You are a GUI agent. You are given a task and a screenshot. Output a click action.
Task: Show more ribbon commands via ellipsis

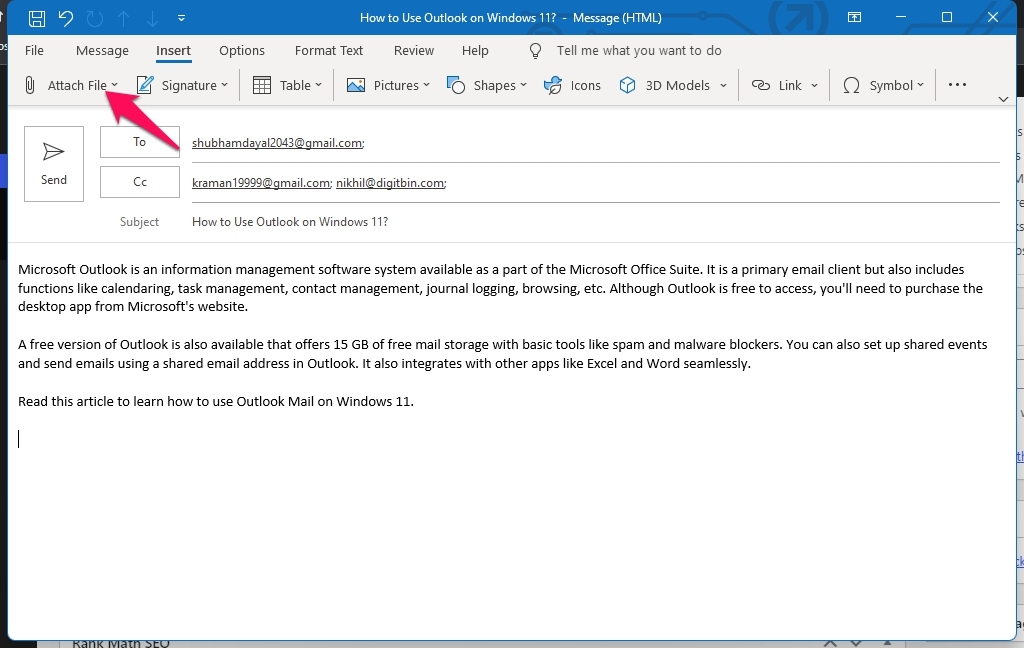[x=957, y=86]
